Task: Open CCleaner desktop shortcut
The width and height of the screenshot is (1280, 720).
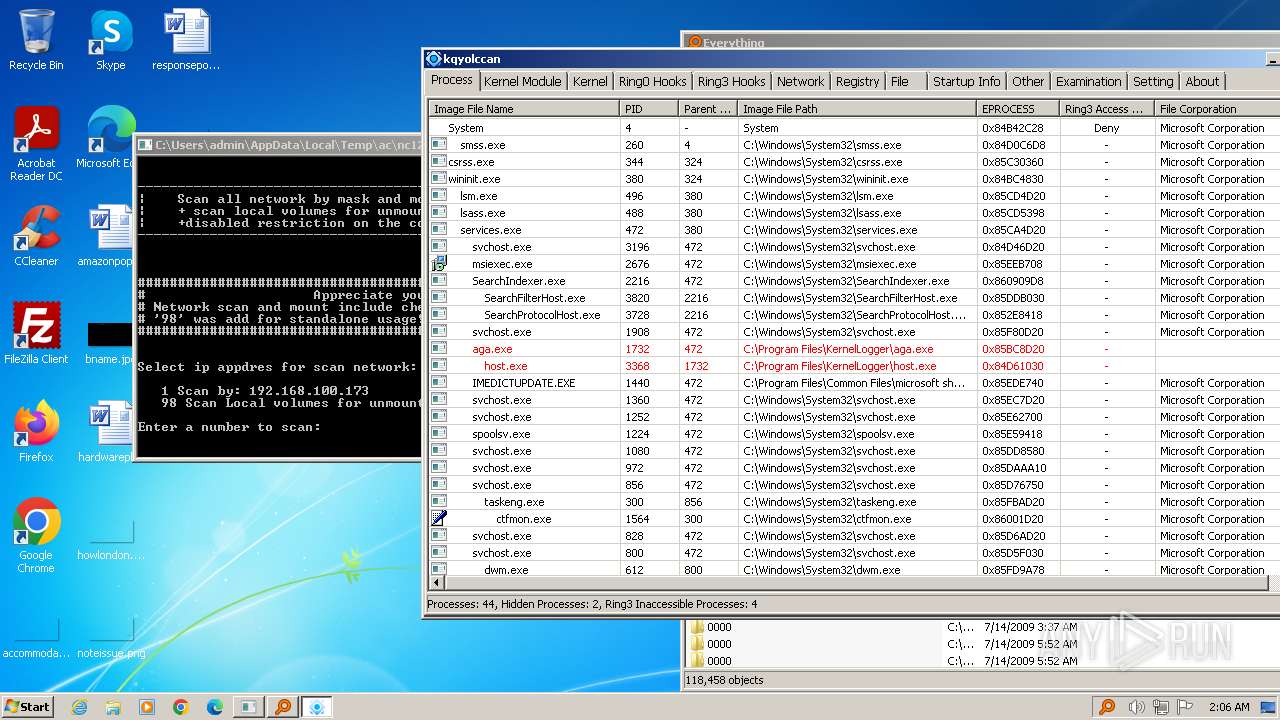Action: point(36,236)
